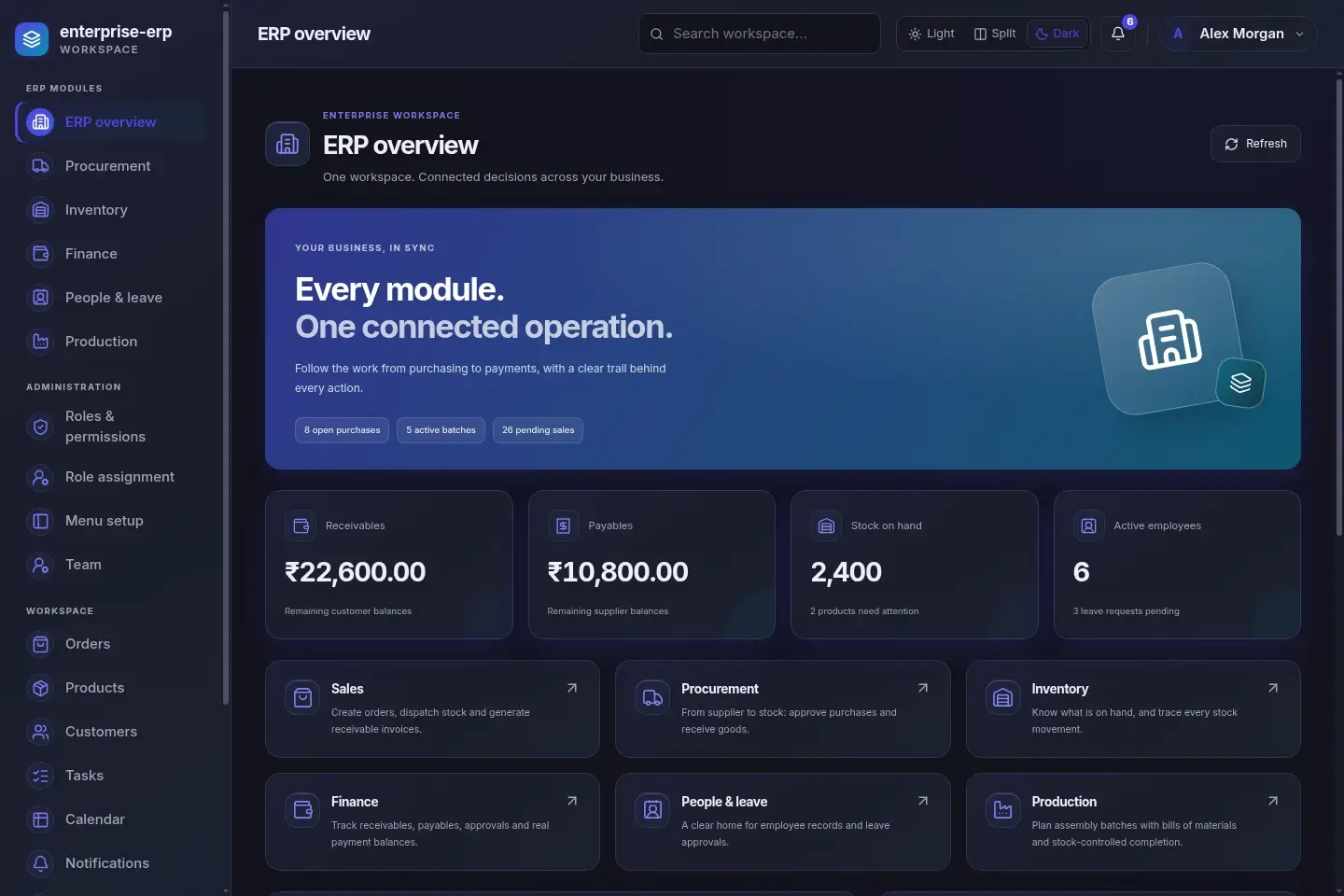Viewport: 1344px width, 896px height.
Task: Switch to Light theme
Action: [x=931, y=34]
